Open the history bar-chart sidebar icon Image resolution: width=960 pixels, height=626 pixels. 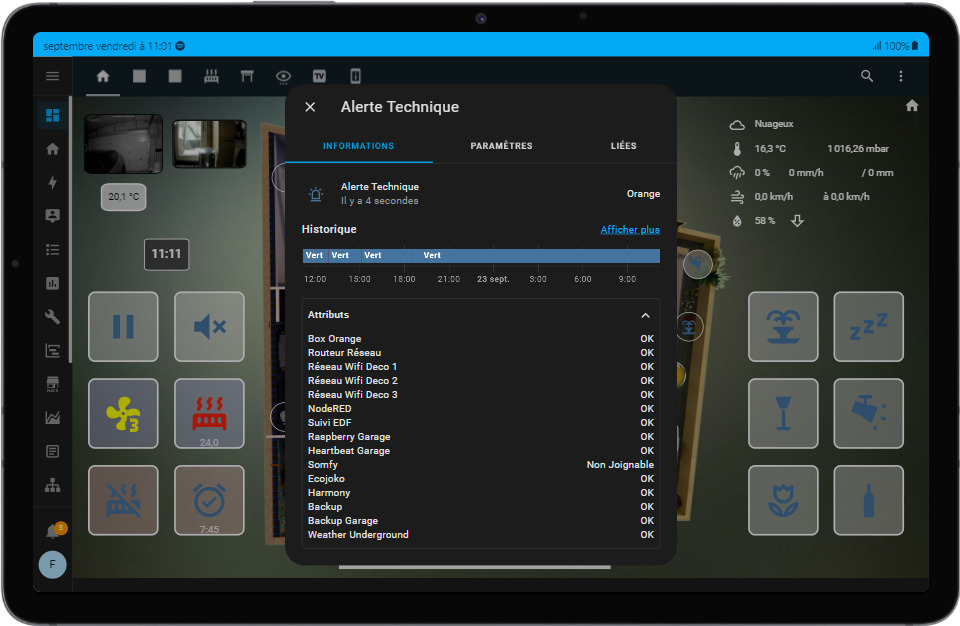53,283
